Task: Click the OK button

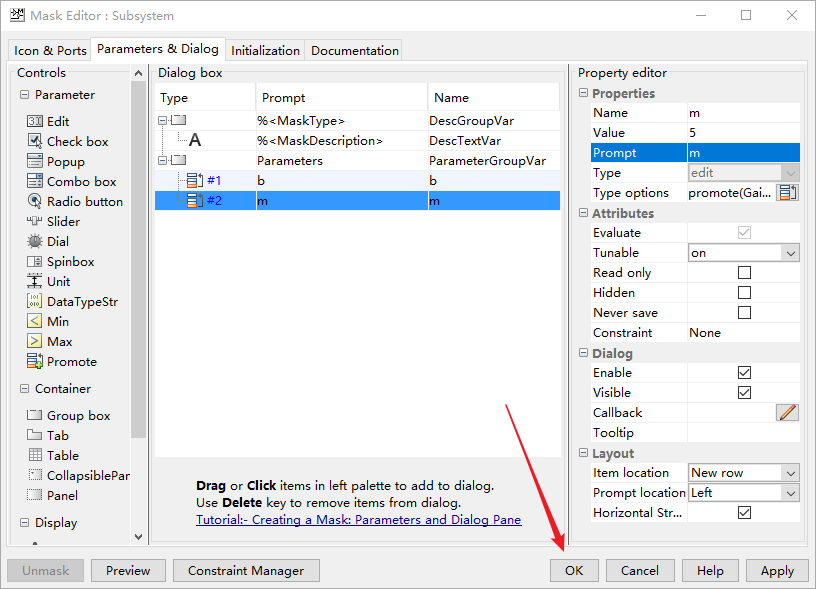Action: (x=574, y=571)
